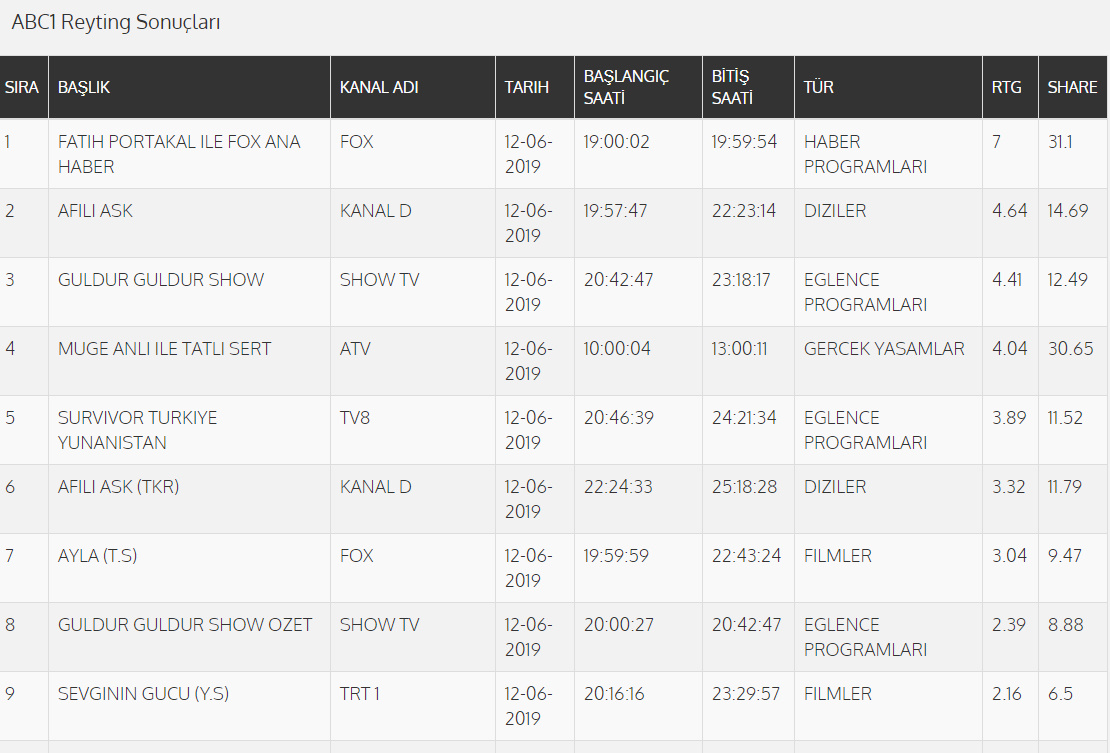Click the BAŞLIK column header
1110x753 pixels.
point(84,87)
